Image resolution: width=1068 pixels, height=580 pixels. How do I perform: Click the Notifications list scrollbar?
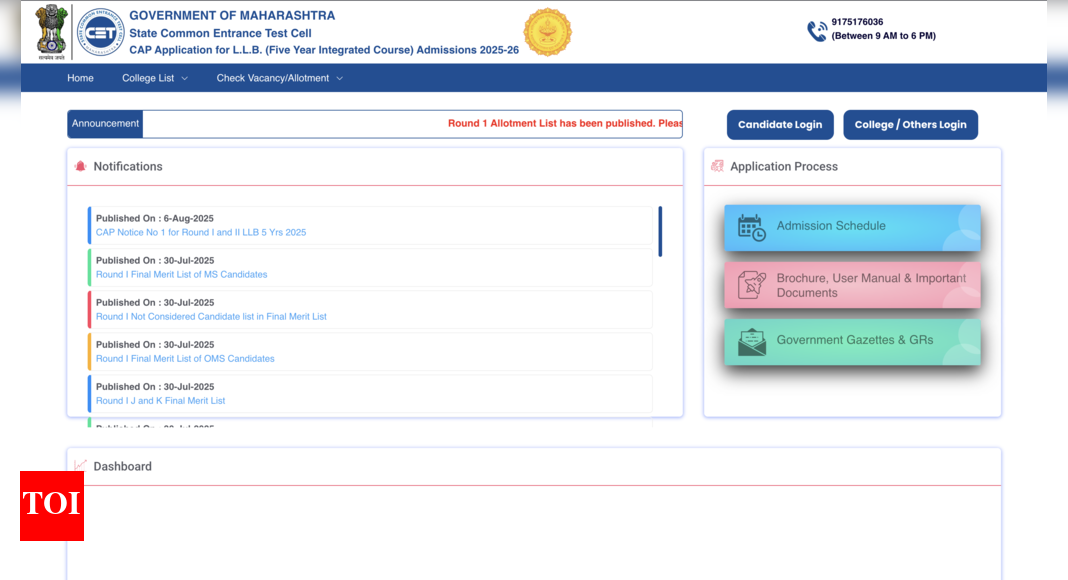click(660, 231)
